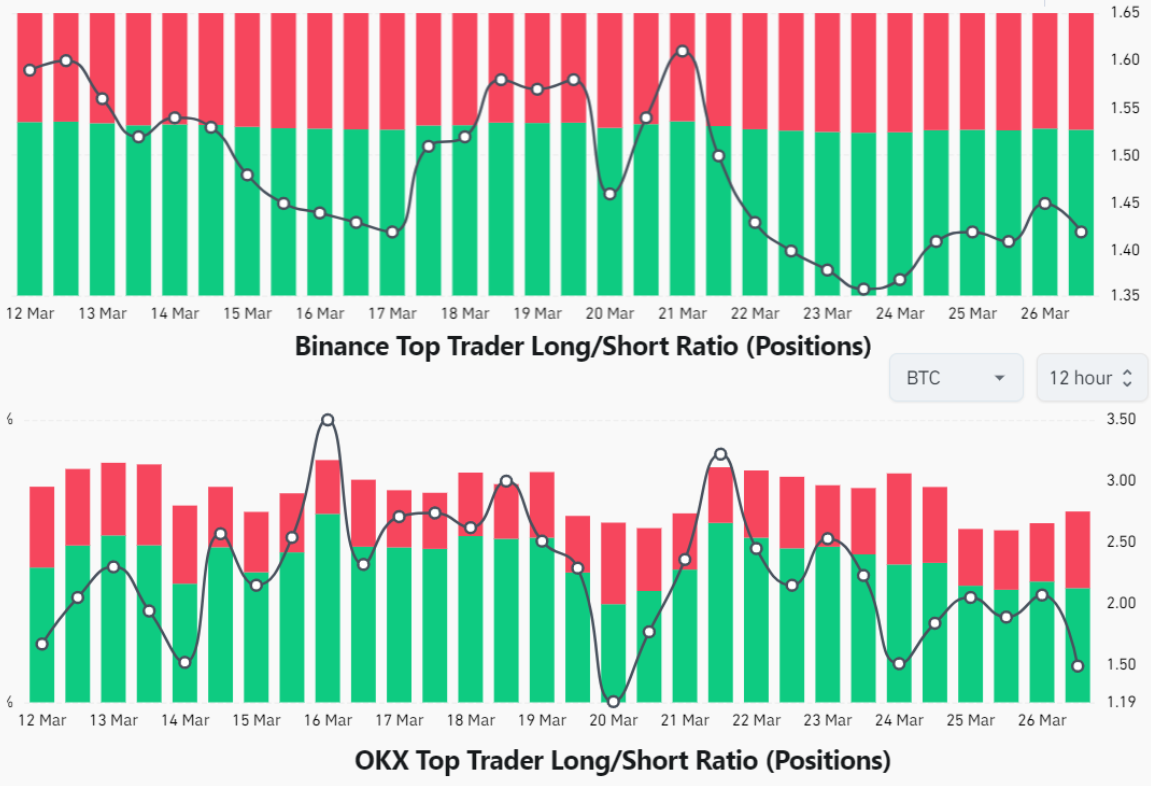Click OKX second peak point near 21 Mar
The height and width of the screenshot is (786, 1151).
(x=721, y=455)
